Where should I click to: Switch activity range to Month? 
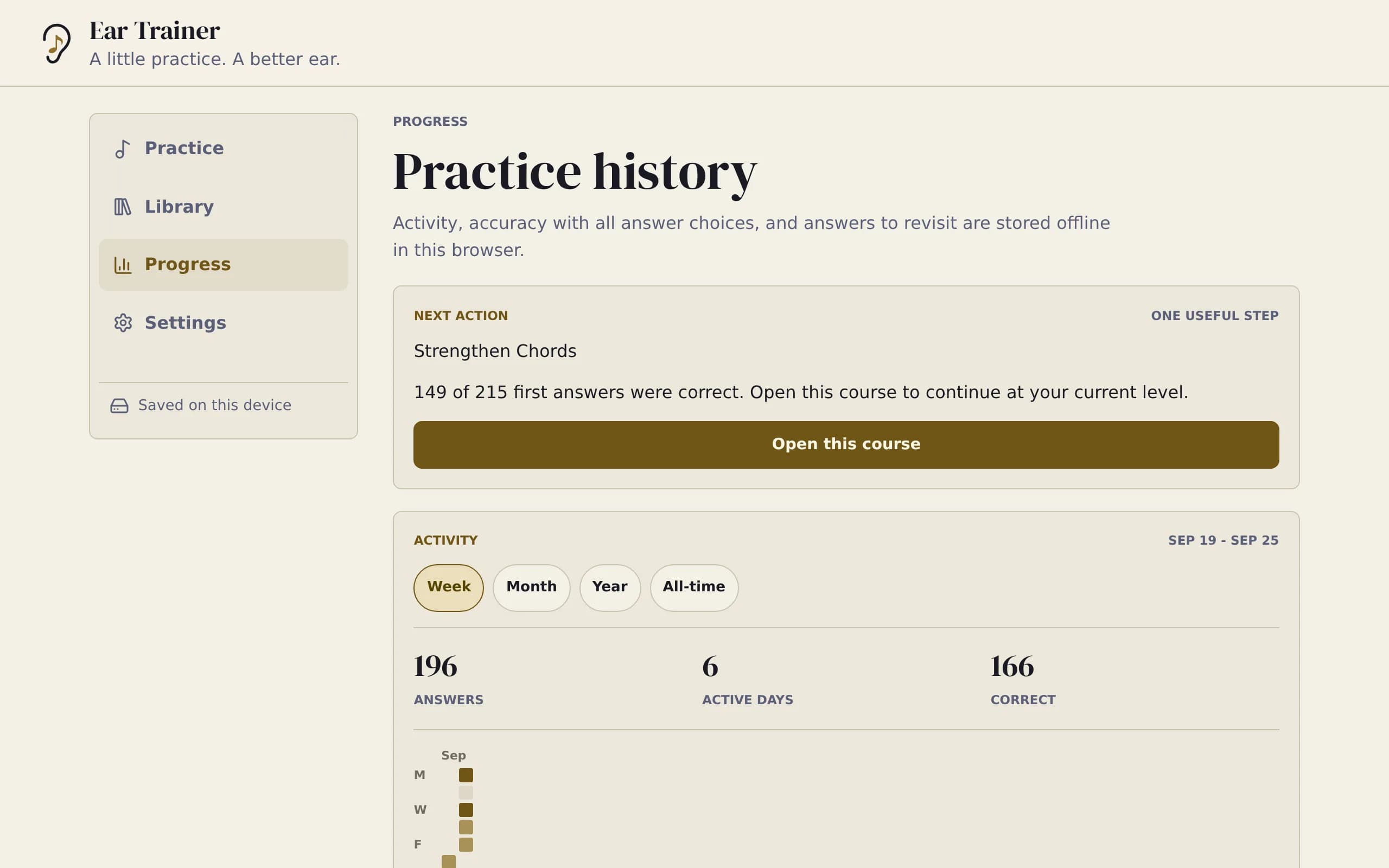[x=531, y=588]
